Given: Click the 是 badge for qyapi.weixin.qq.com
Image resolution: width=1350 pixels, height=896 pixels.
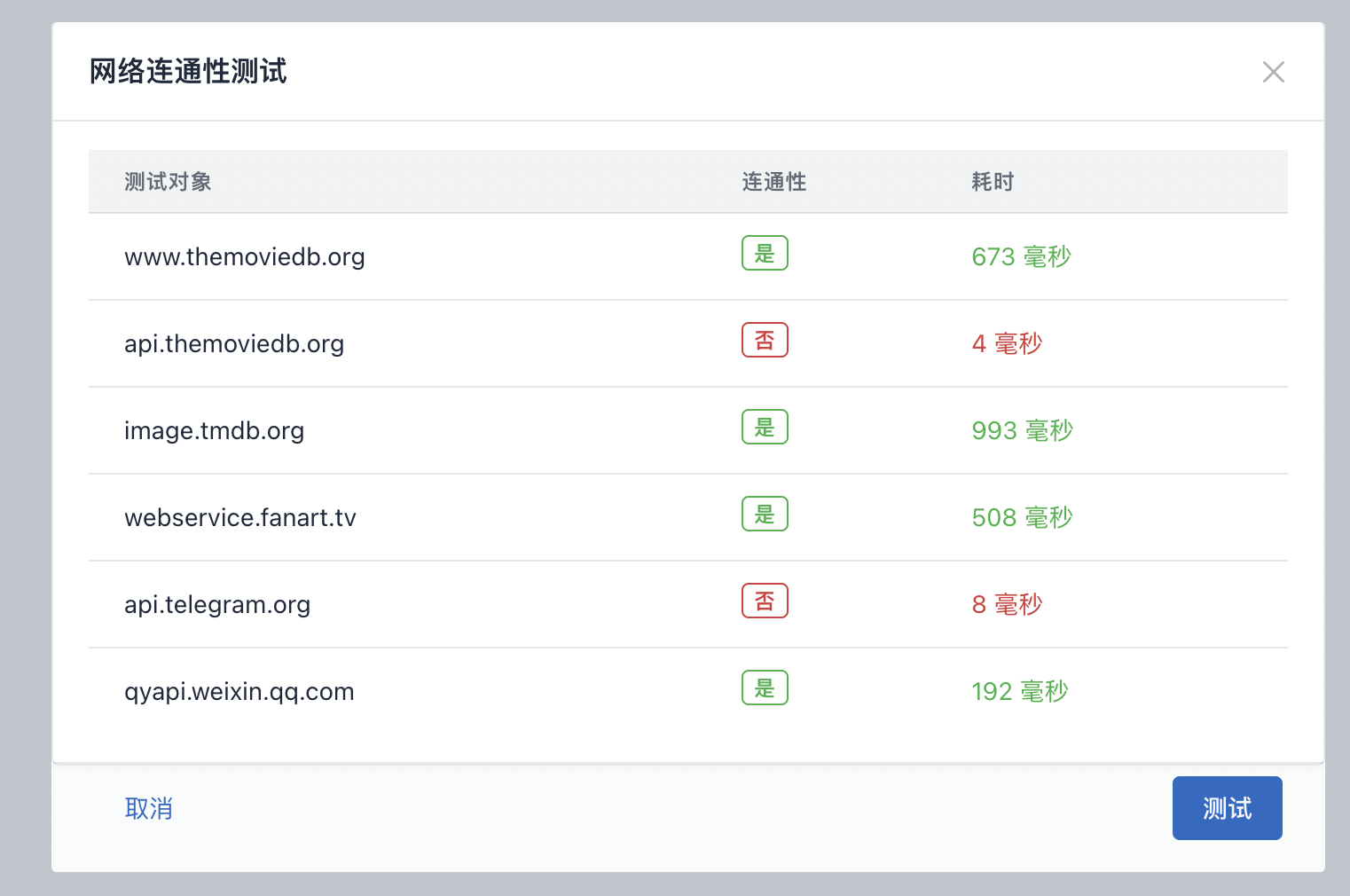Looking at the screenshot, I should click(x=765, y=688).
